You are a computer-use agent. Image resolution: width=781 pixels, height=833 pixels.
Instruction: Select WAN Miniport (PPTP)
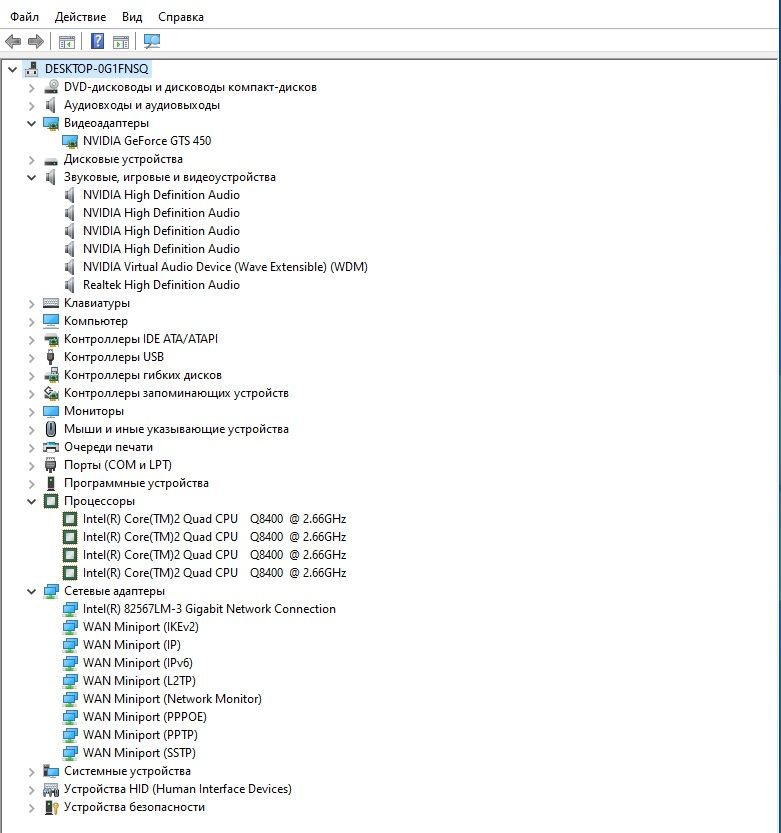coord(140,735)
